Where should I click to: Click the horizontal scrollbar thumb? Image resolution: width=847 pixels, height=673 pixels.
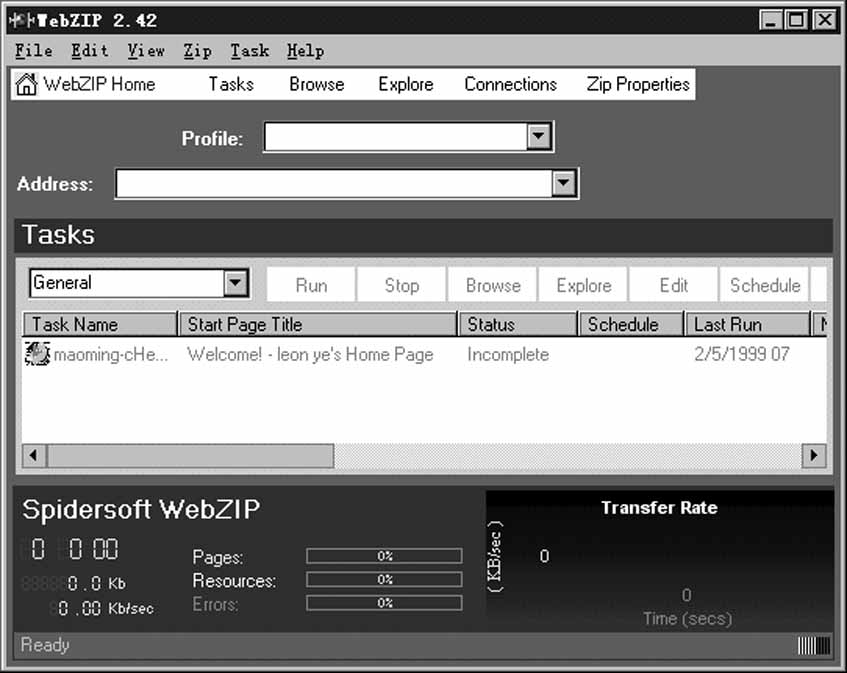pos(191,455)
